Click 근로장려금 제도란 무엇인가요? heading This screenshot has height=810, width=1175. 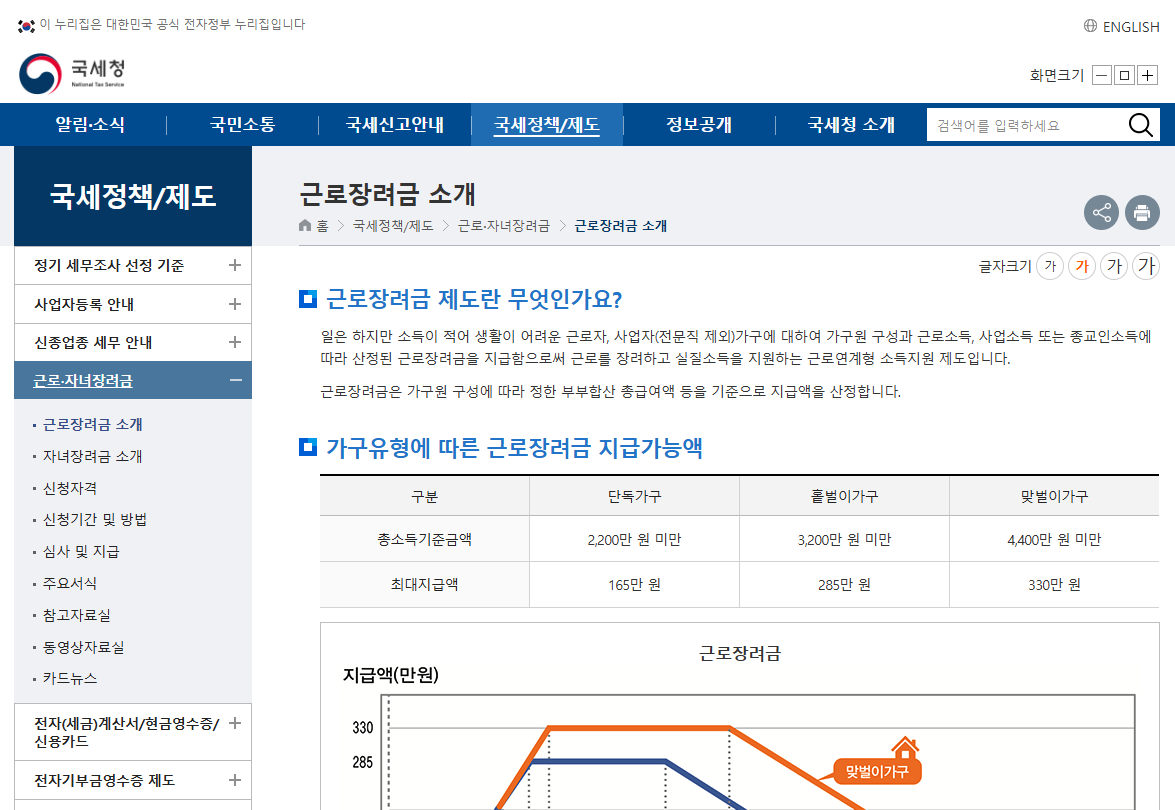(474, 299)
